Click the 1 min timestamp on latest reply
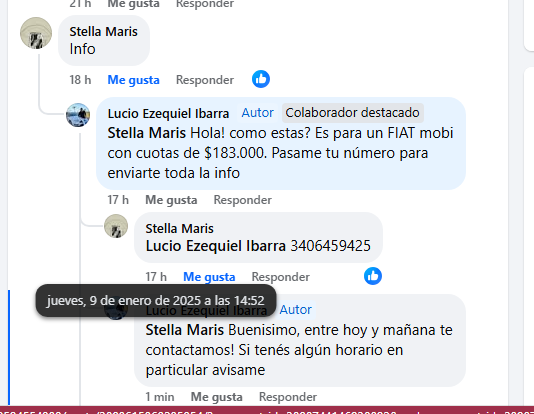The width and height of the screenshot is (534, 414). click(x=160, y=397)
